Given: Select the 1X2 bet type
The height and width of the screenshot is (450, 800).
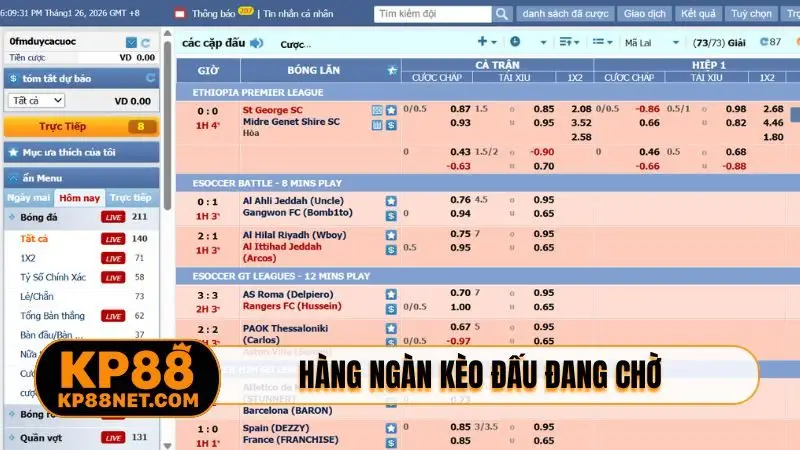Looking at the screenshot, I should [28, 258].
